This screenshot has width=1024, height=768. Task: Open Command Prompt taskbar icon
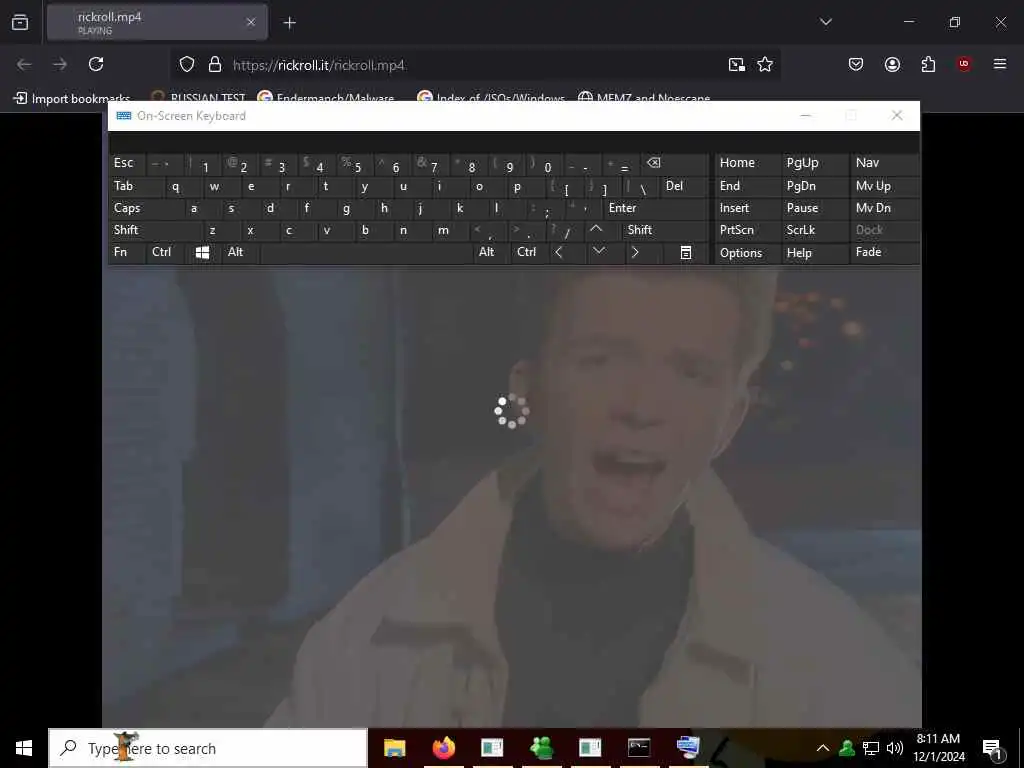point(639,748)
